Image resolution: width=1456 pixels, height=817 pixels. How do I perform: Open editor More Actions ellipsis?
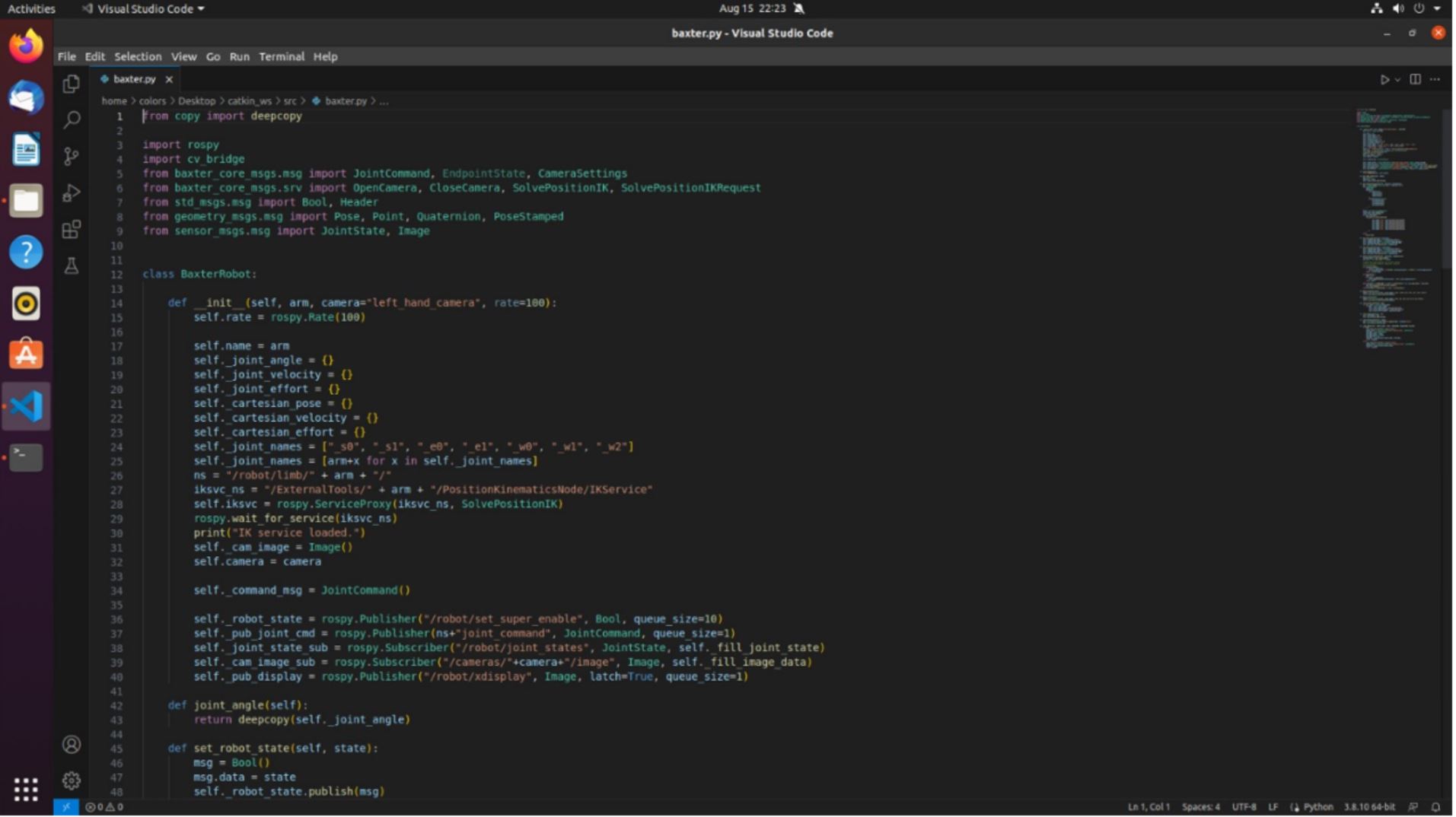(x=1435, y=79)
